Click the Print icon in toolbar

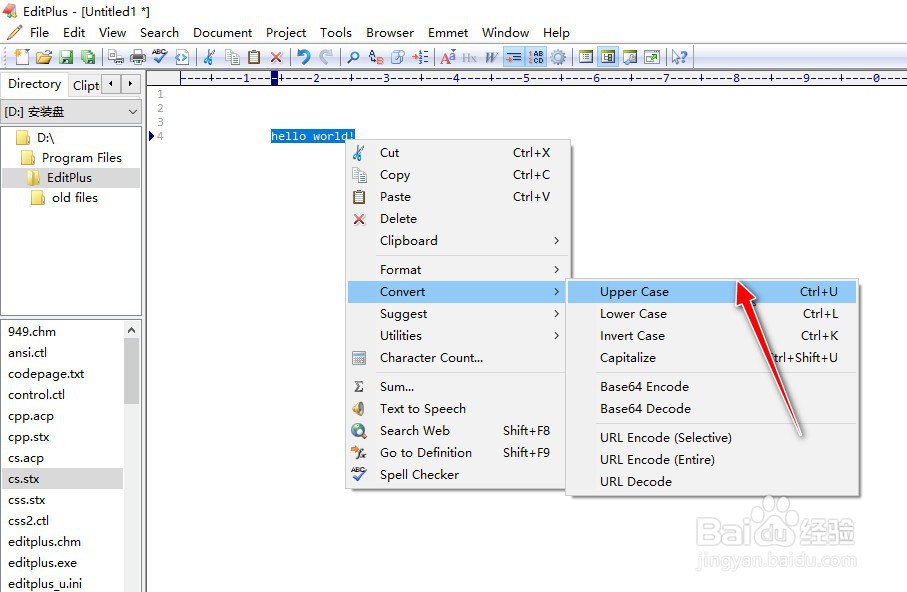tap(138, 57)
